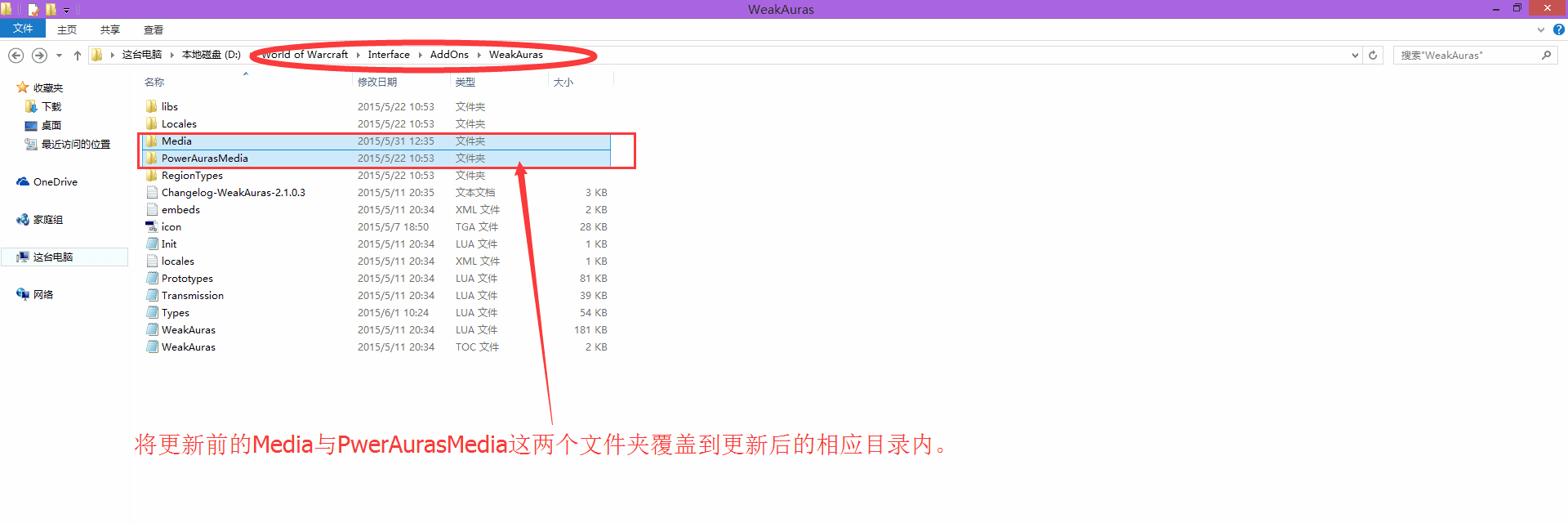
Task: Select the embeds XML file icon
Action: (152, 209)
